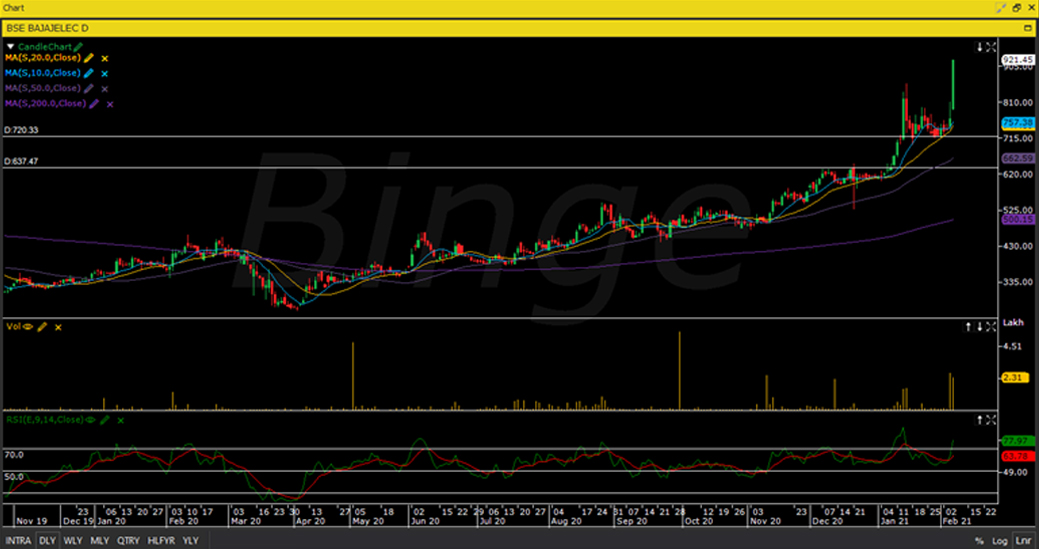Remove the RSI indicator
Viewport: 1039px width, 549px height.
[x=121, y=421]
